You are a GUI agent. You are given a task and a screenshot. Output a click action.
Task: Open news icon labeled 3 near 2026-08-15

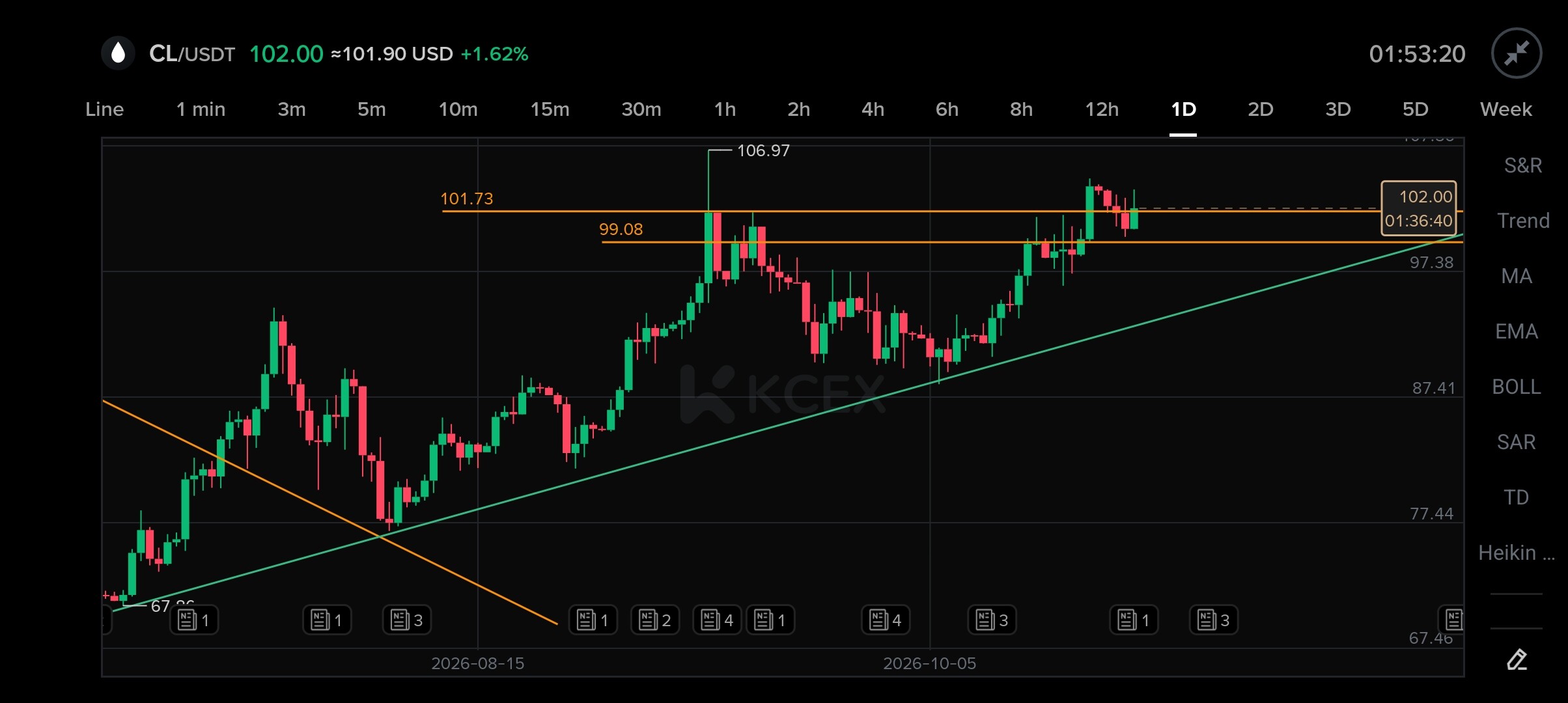coord(407,620)
